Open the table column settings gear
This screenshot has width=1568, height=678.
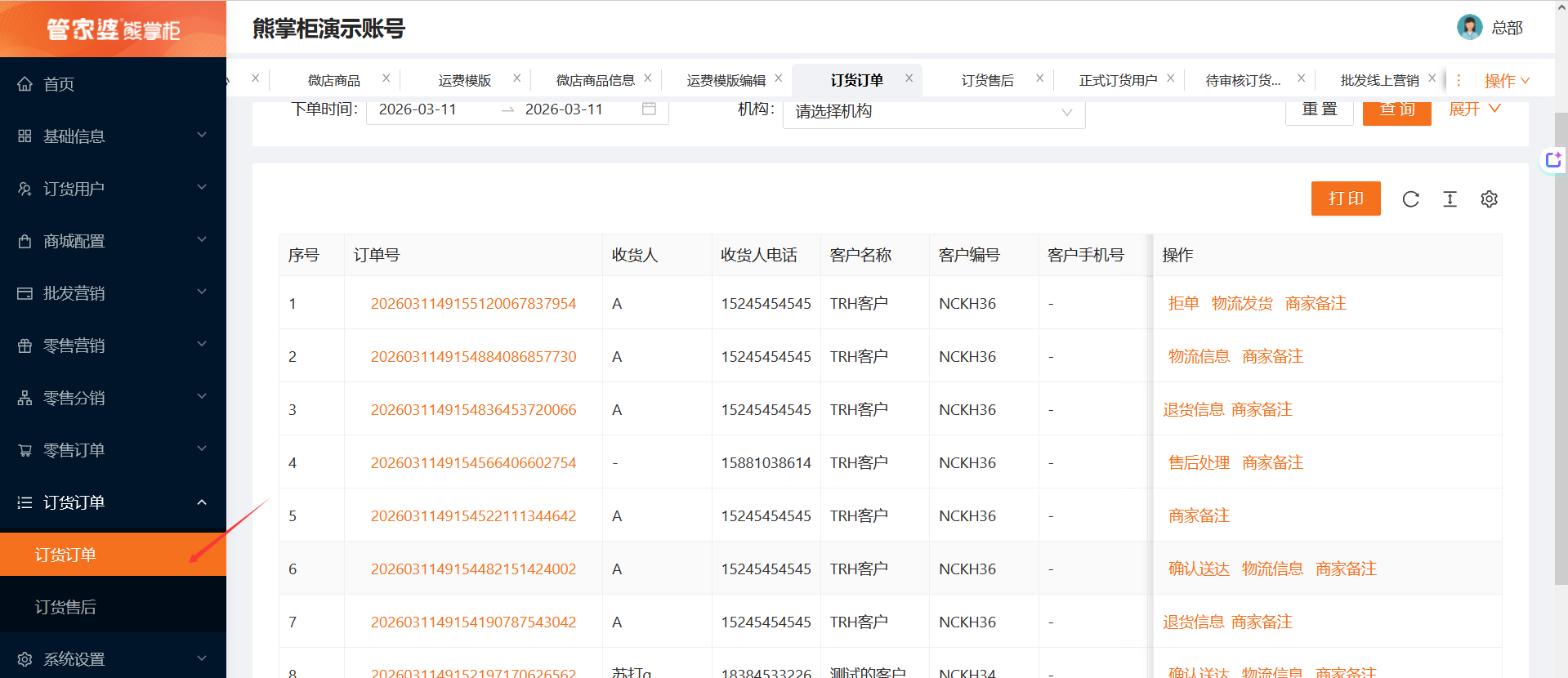click(1489, 199)
